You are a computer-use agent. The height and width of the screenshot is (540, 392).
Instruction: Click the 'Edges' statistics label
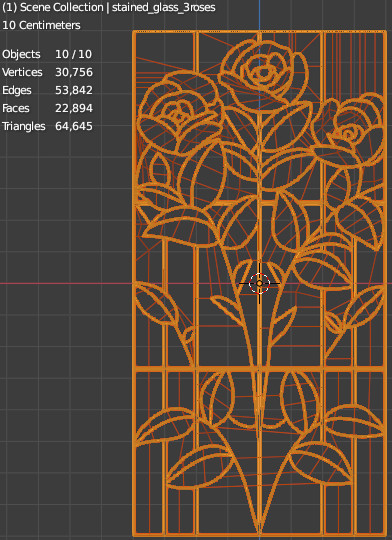tap(17, 90)
